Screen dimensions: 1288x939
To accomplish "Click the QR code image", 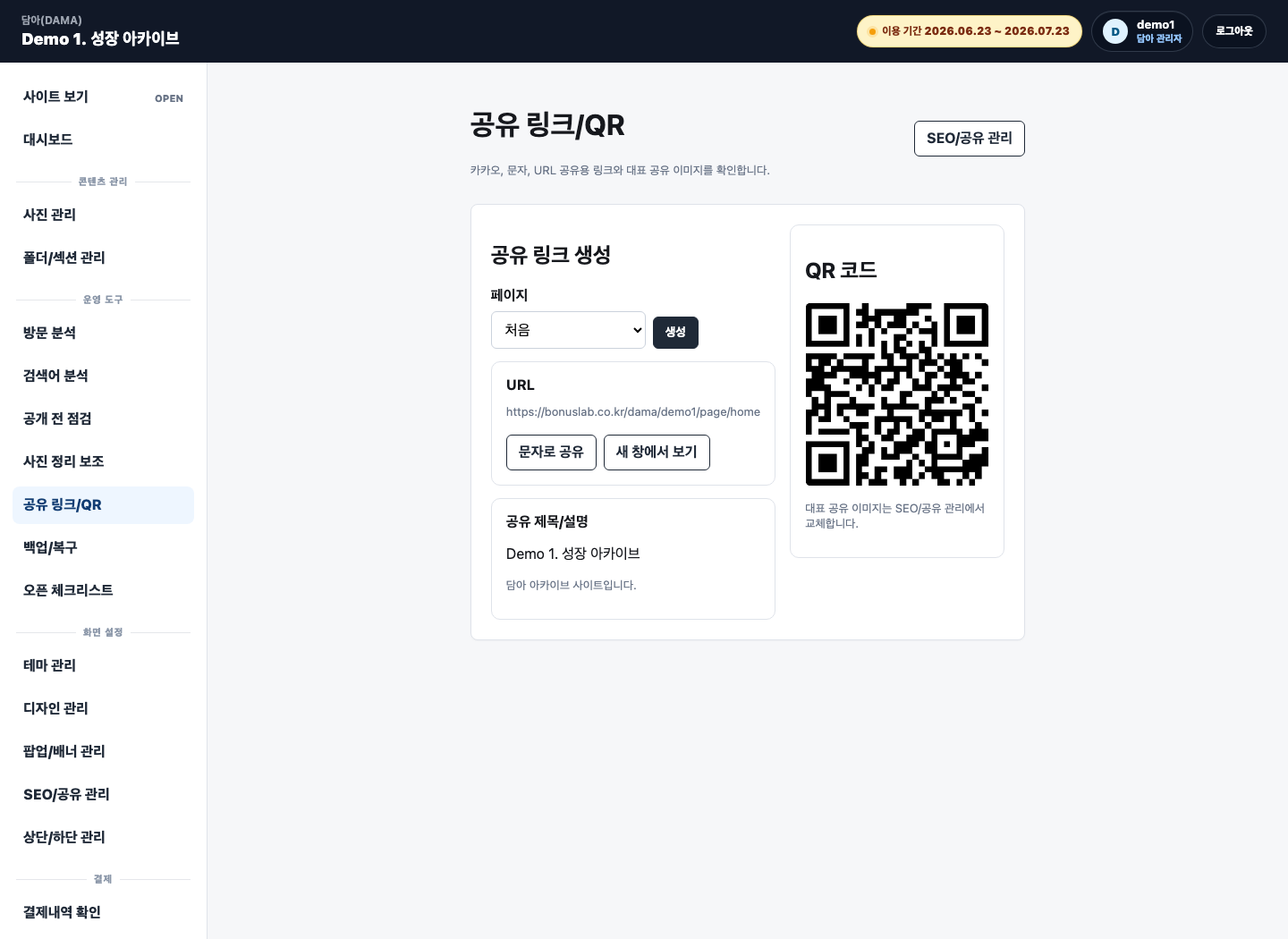I will [x=897, y=394].
